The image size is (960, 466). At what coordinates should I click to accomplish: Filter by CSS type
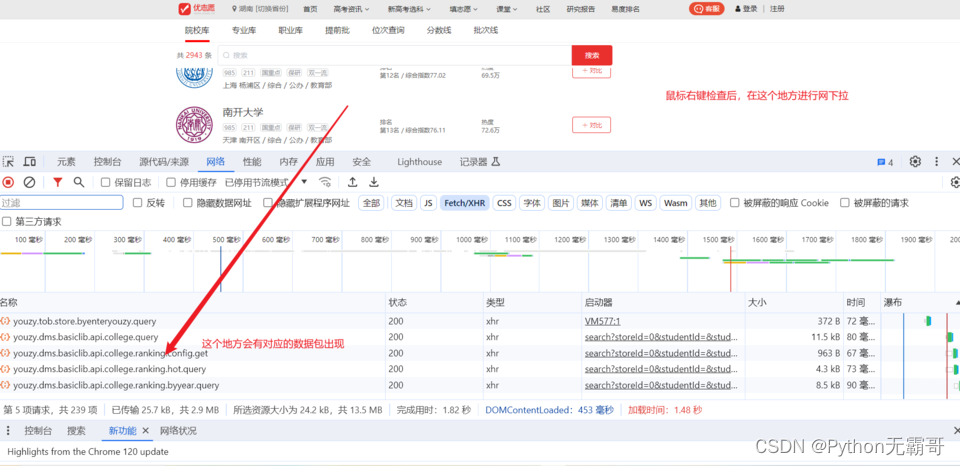pos(504,203)
